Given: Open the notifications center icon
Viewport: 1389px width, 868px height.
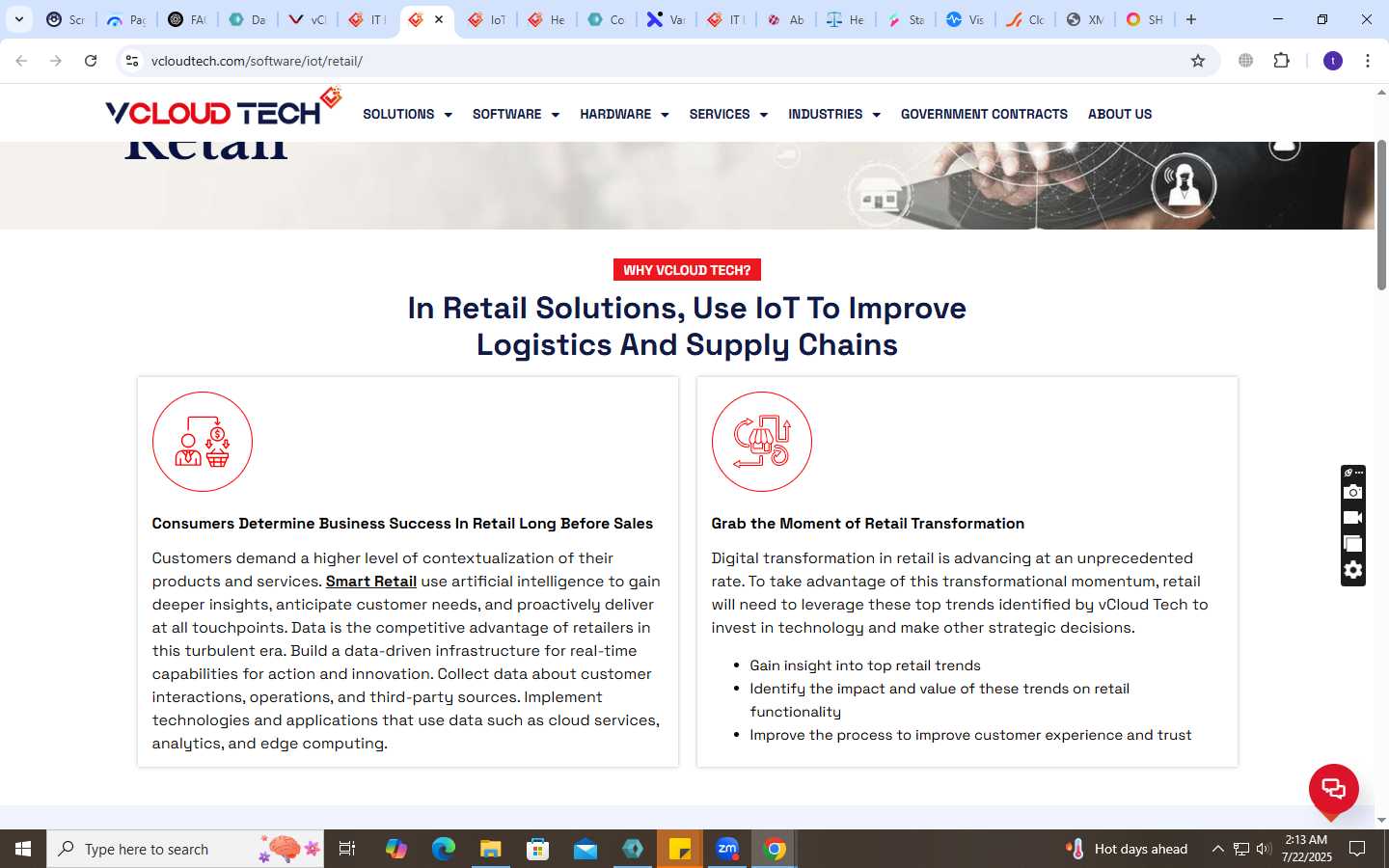Looking at the screenshot, I should pyautogui.click(x=1357, y=849).
